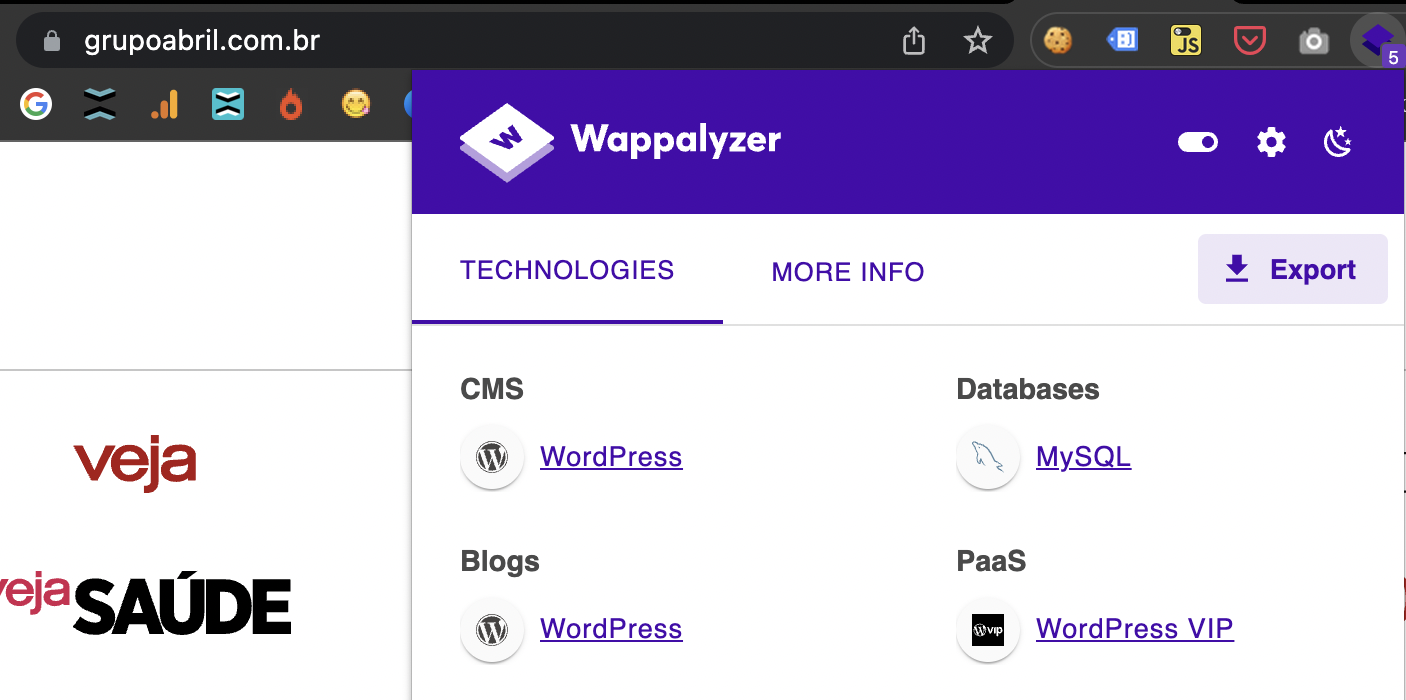Click the WordPress VIP icon
This screenshot has height=700, width=1406.
[988, 629]
